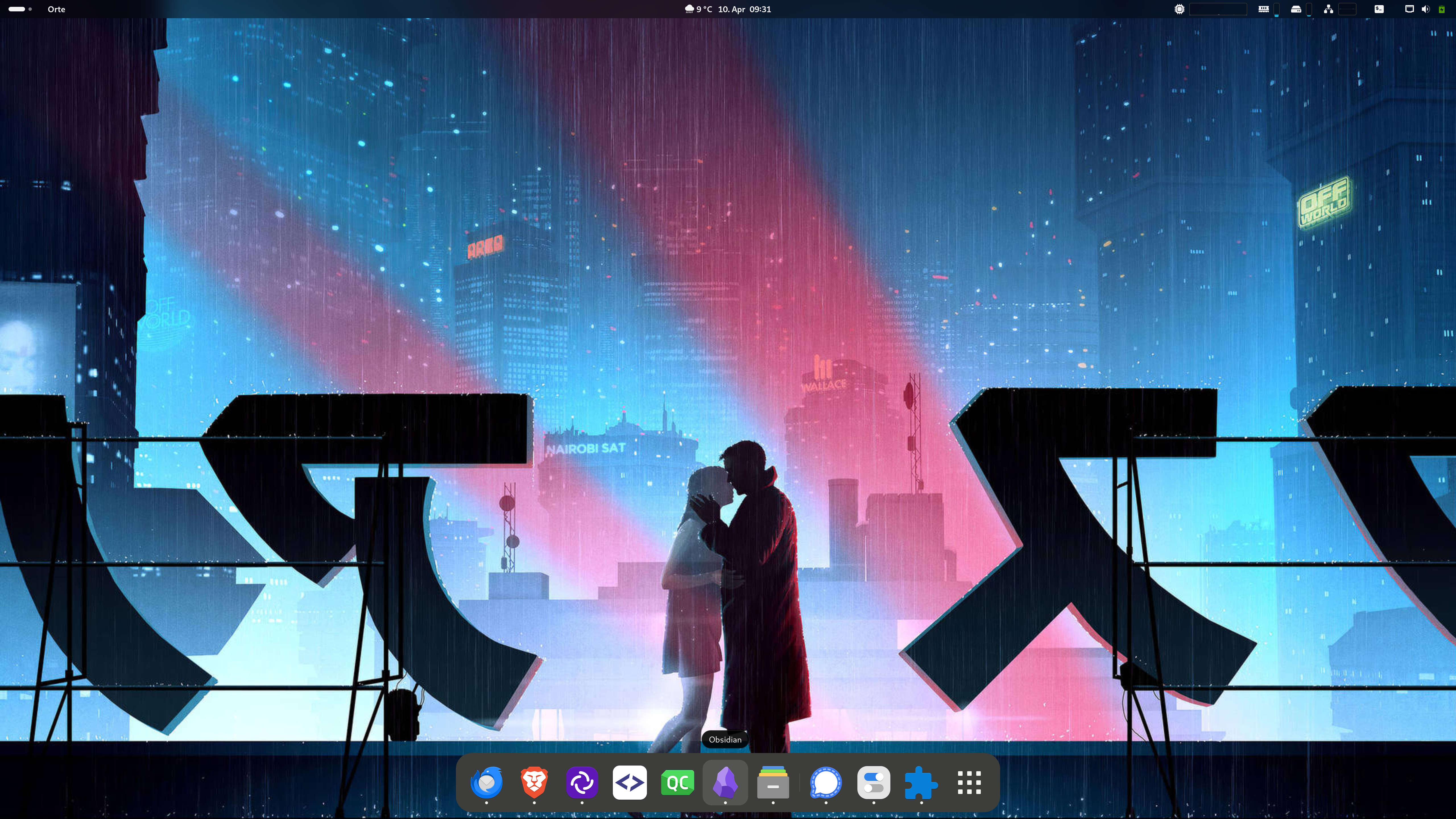Open system menu via volume icon
1456x819 pixels.
1425,9
